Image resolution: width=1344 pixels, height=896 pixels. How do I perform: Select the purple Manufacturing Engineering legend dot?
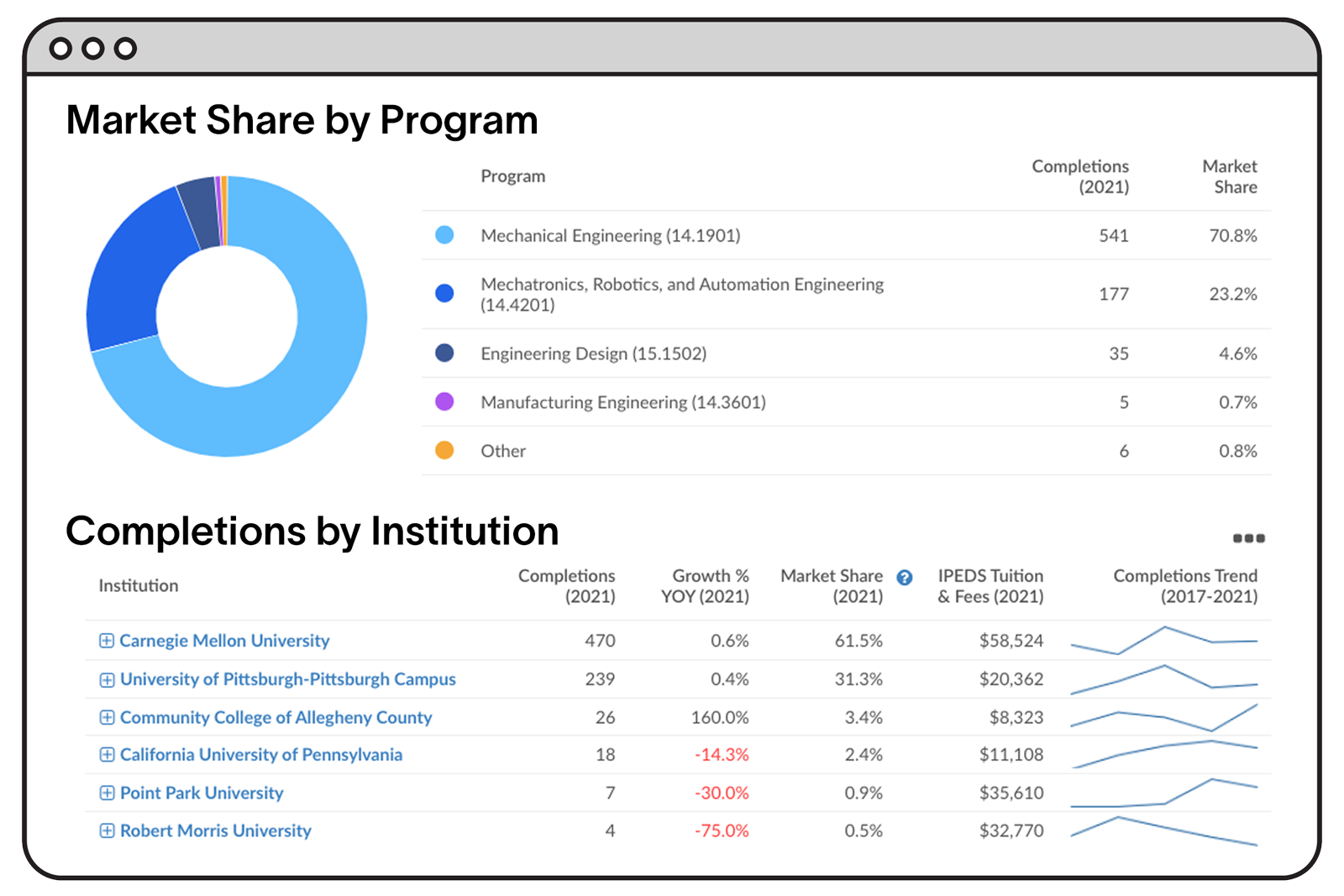click(444, 401)
